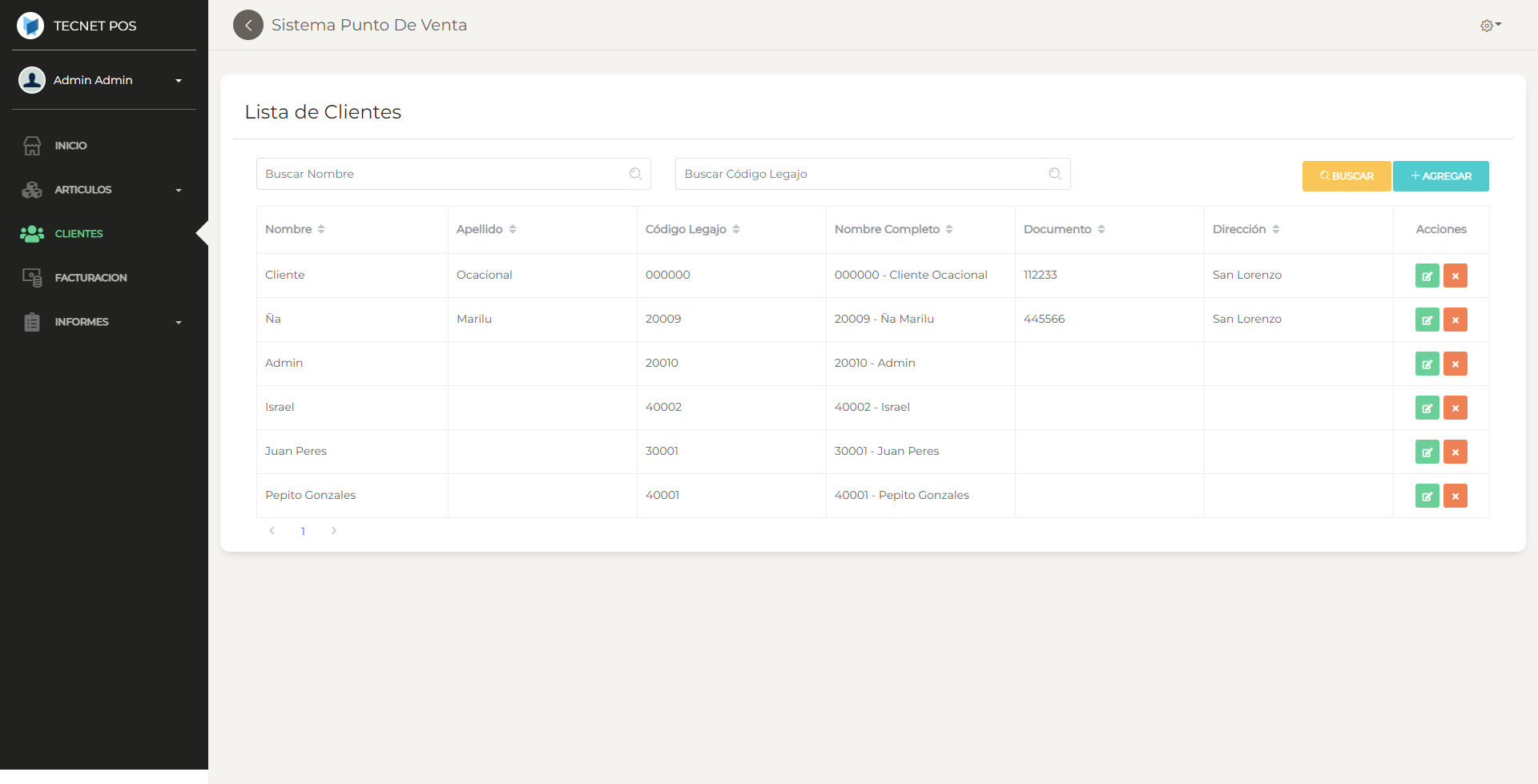Select the Inicio home icon
This screenshot has width=1538, height=784.
click(x=32, y=145)
